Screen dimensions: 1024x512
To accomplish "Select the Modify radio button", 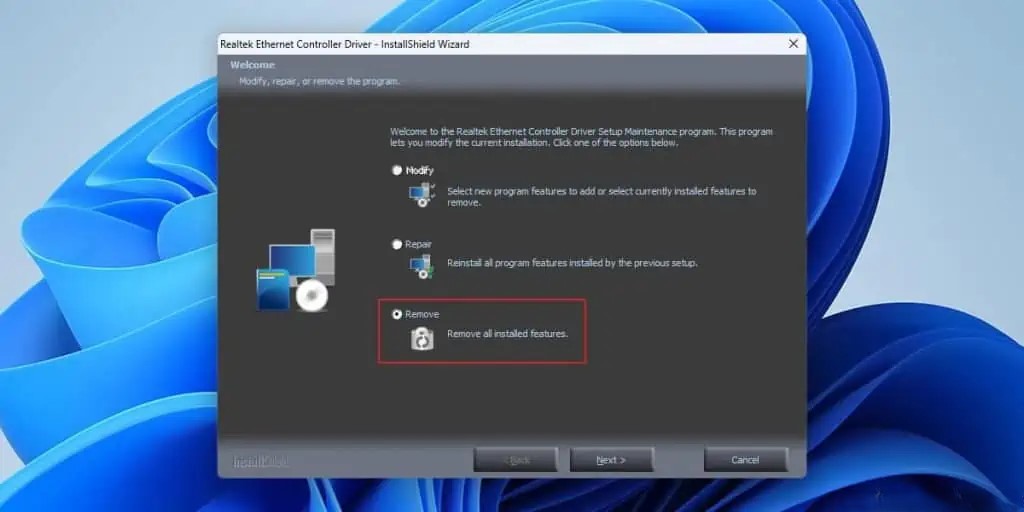I will (397, 171).
